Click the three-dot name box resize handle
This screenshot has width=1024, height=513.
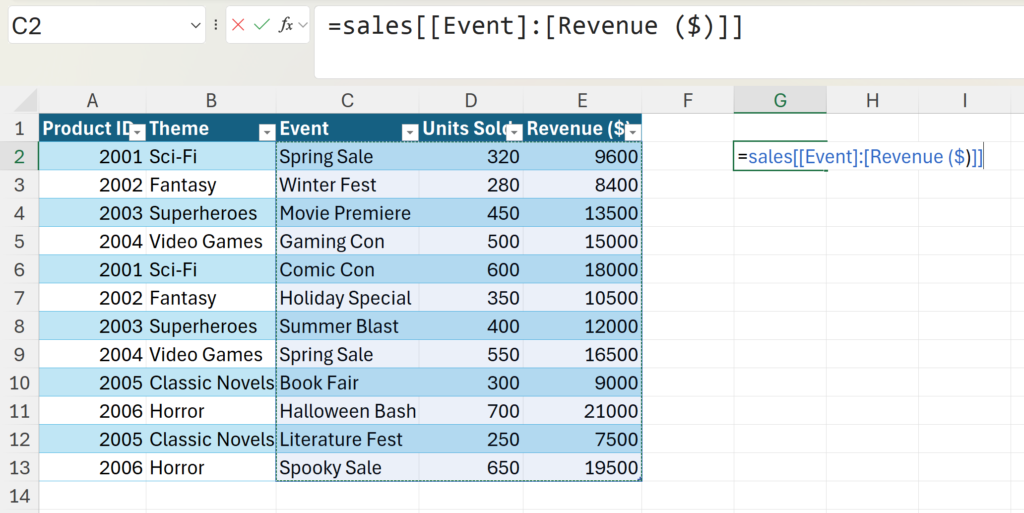216,25
